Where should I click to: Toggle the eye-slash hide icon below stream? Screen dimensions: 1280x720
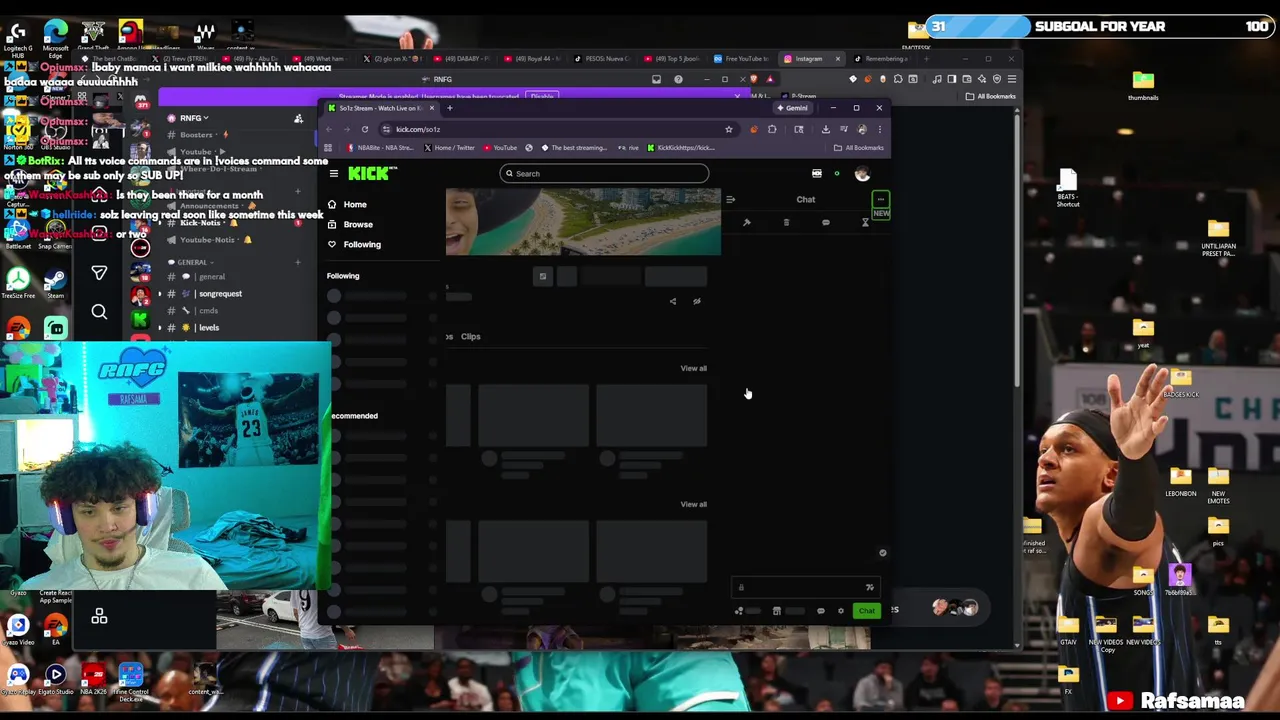pyautogui.click(x=697, y=301)
